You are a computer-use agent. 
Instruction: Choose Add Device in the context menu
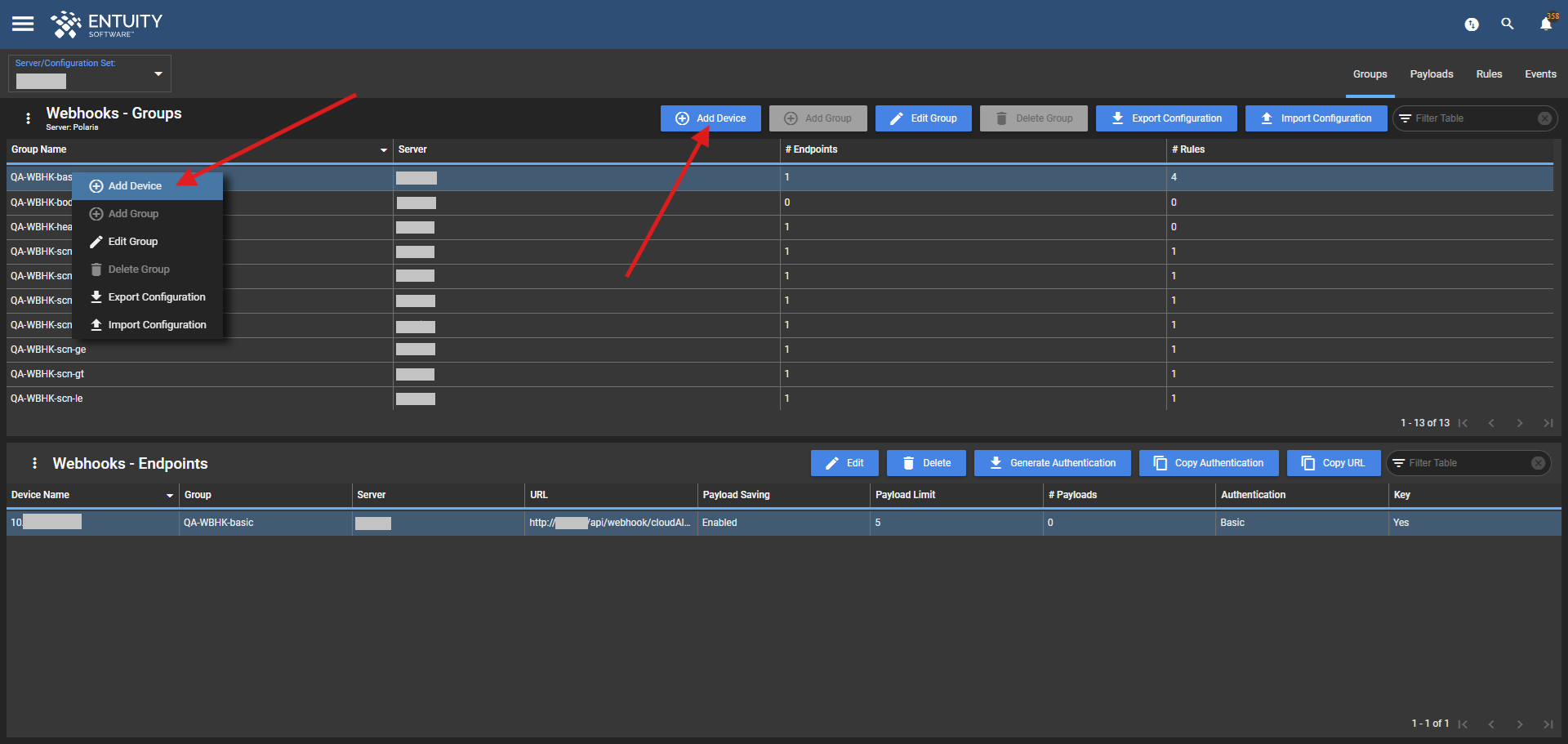[147, 186]
